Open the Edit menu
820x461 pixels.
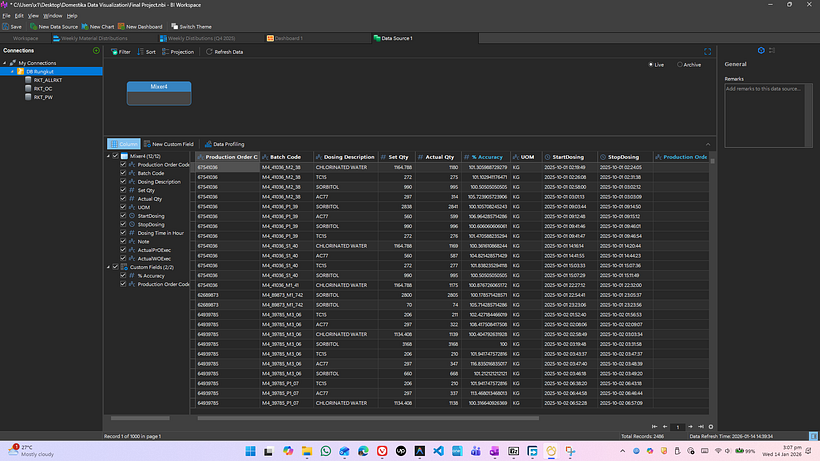click(x=19, y=16)
